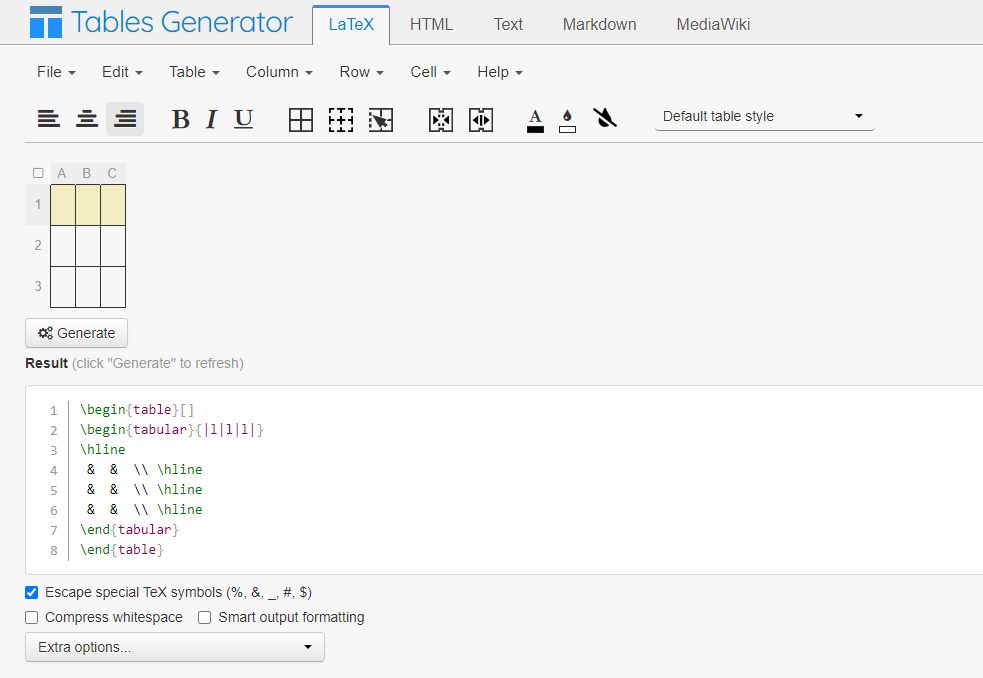
Task: Open the Row menu
Action: (x=361, y=72)
